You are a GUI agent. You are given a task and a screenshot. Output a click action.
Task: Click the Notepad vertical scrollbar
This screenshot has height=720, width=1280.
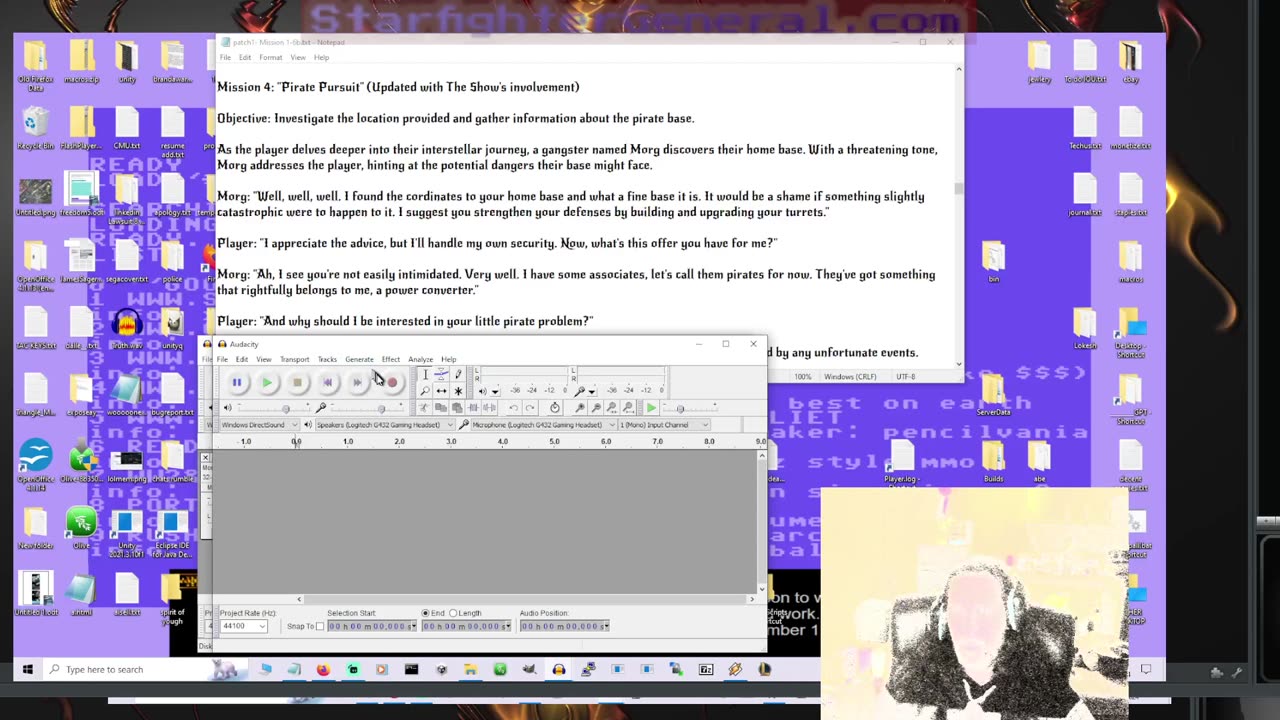coord(958,215)
